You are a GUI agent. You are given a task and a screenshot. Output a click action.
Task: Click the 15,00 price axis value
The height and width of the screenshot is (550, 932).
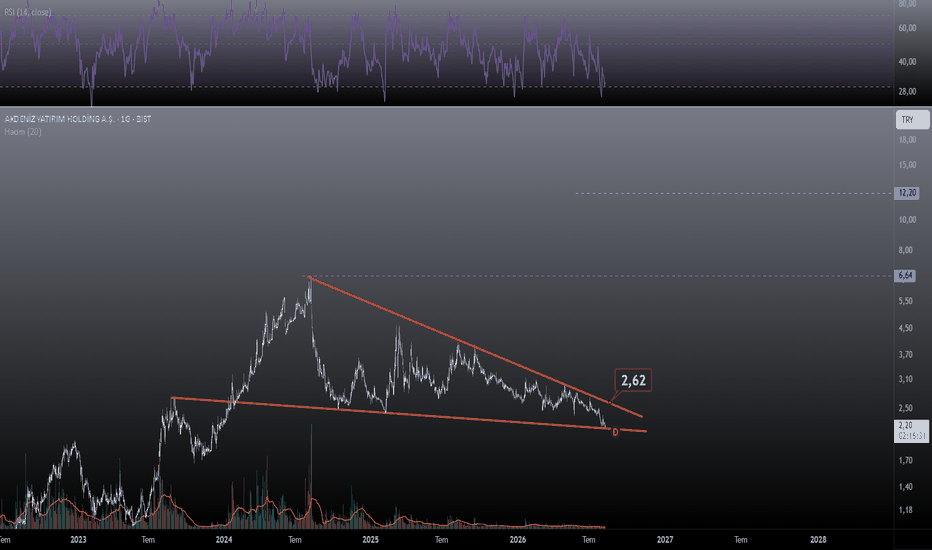[x=907, y=165]
